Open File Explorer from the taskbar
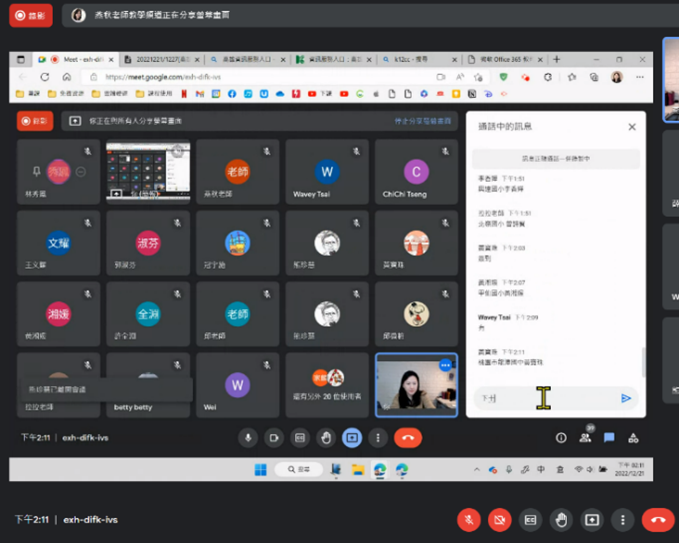This screenshot has width=679, height=543. click(358, 470)
